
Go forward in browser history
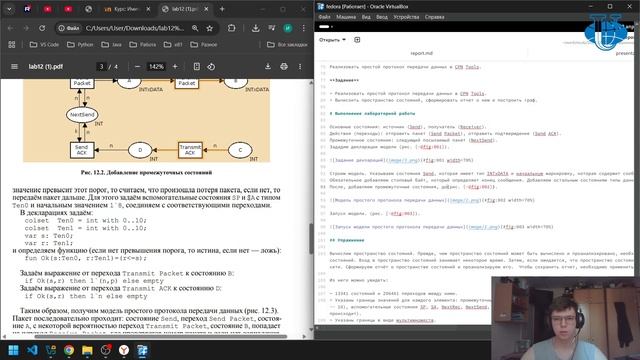(26, 28)
